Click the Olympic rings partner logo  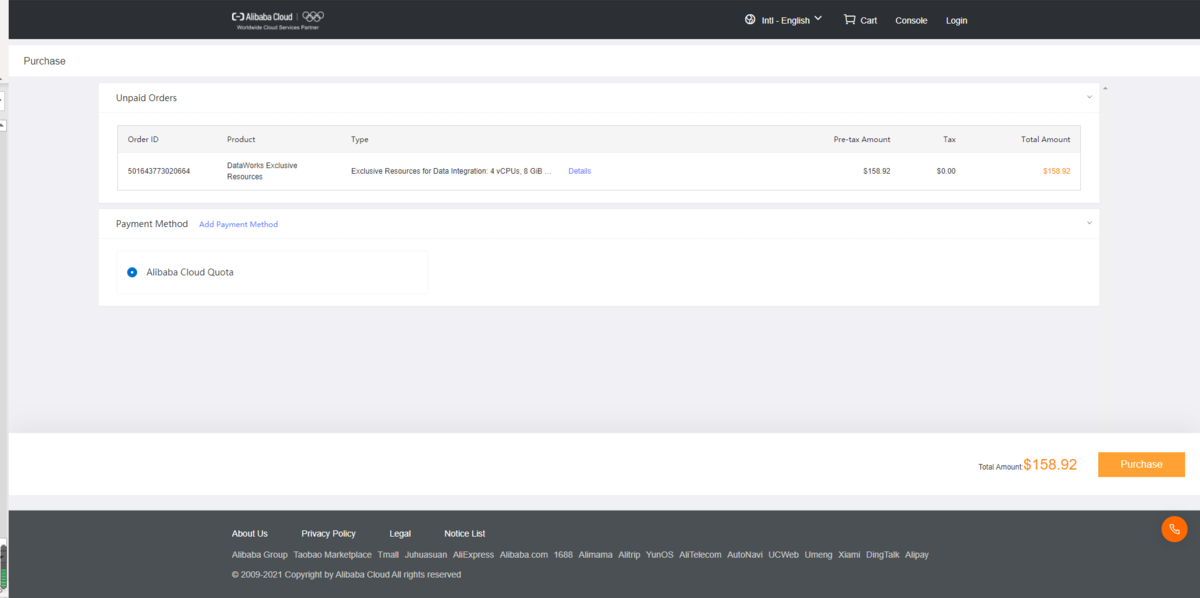coord(314,16)
